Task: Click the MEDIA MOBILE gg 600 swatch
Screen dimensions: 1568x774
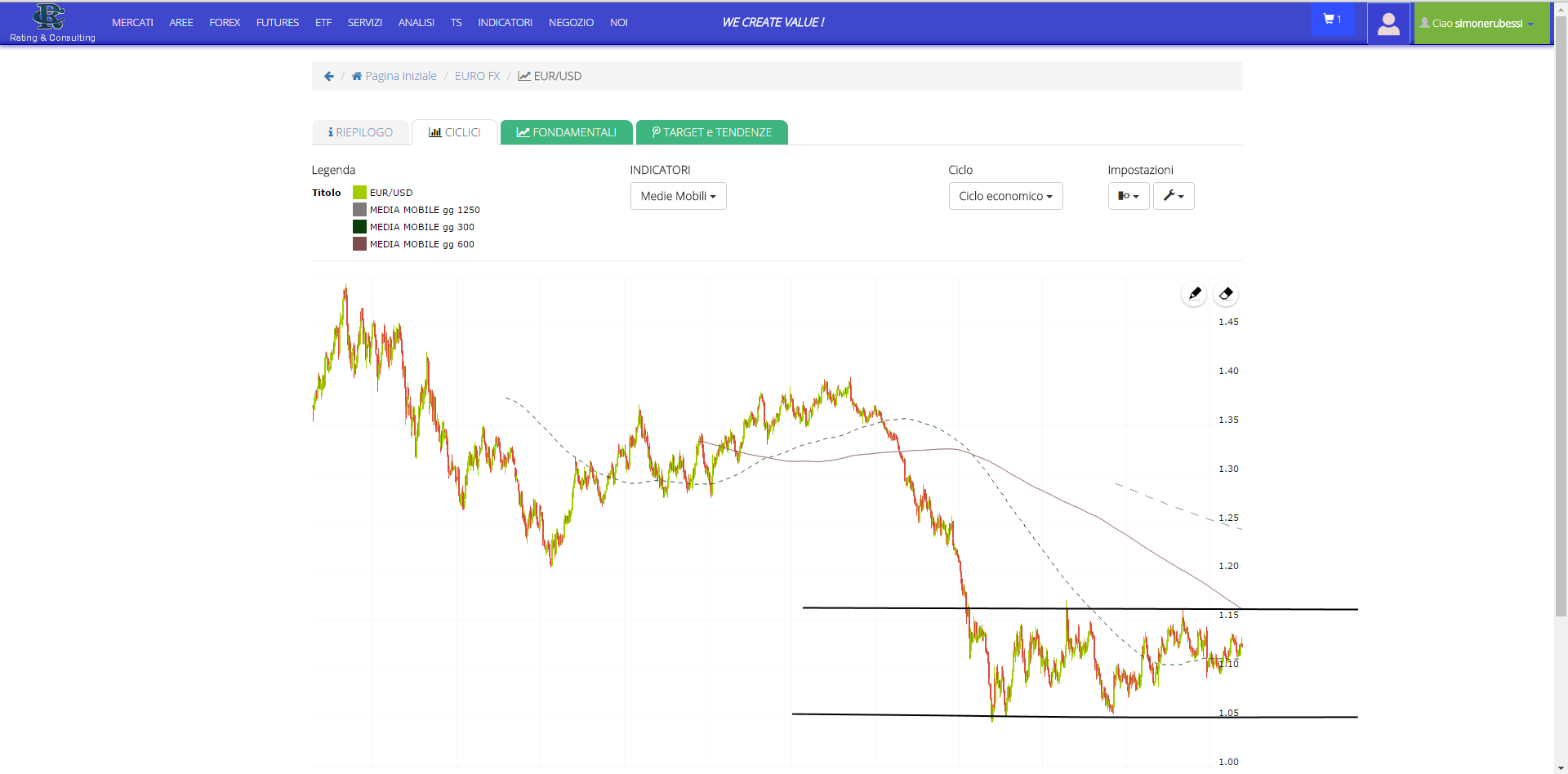Action: [x=359, y=244]
